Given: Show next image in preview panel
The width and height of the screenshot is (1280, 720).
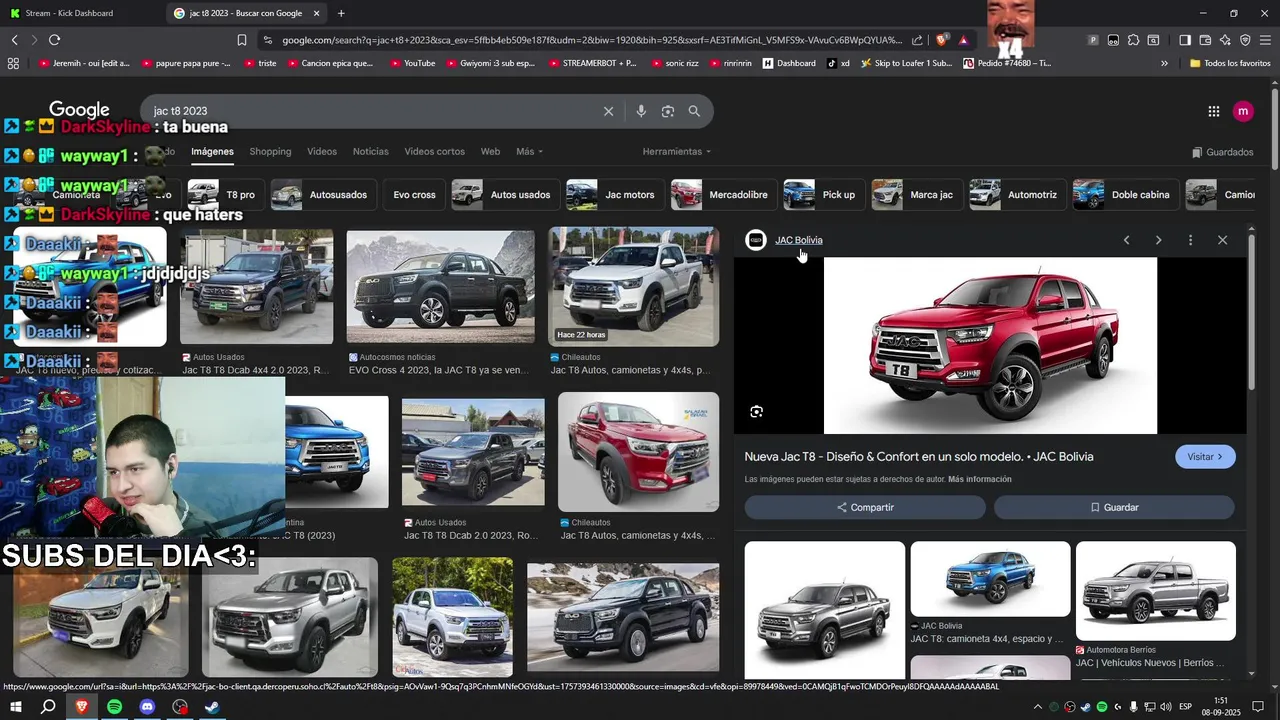Looking at the screenshot, I should coord(1158,240).
